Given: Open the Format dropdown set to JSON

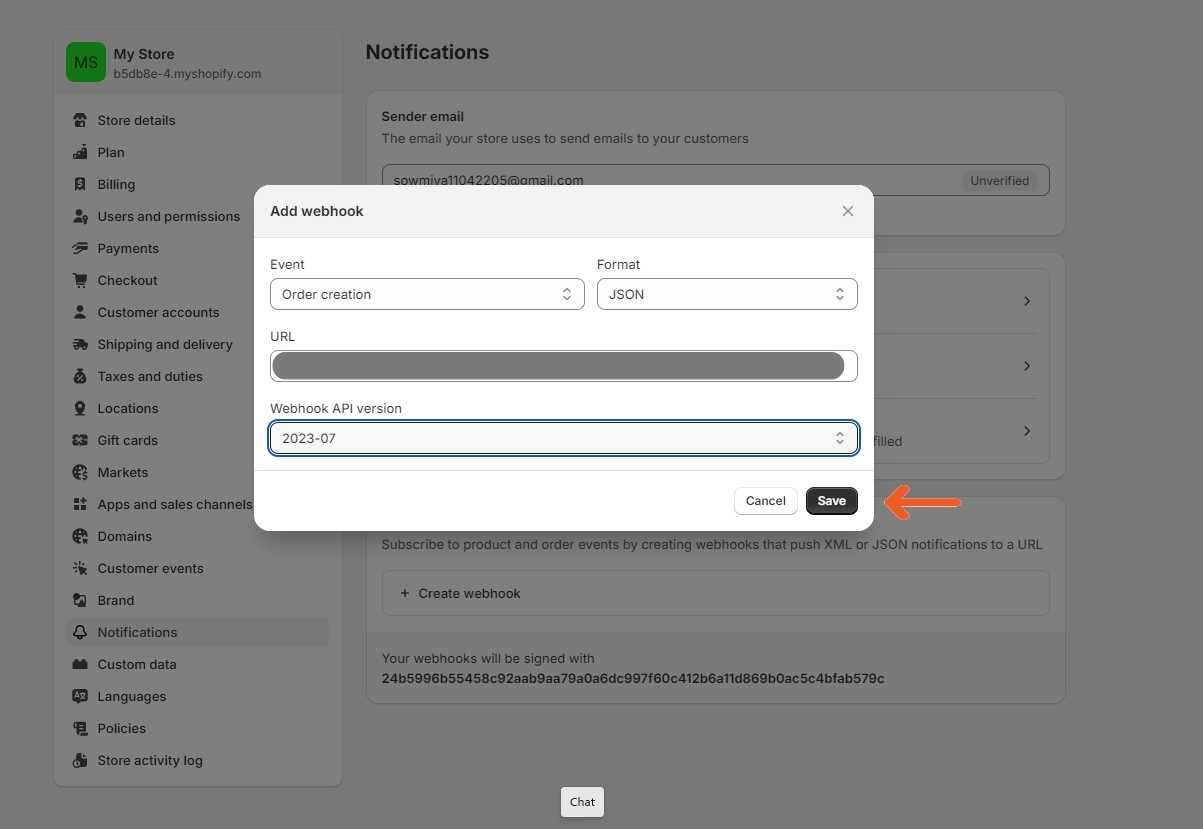Looking at the screenshot, I should (x=726, y=294).
